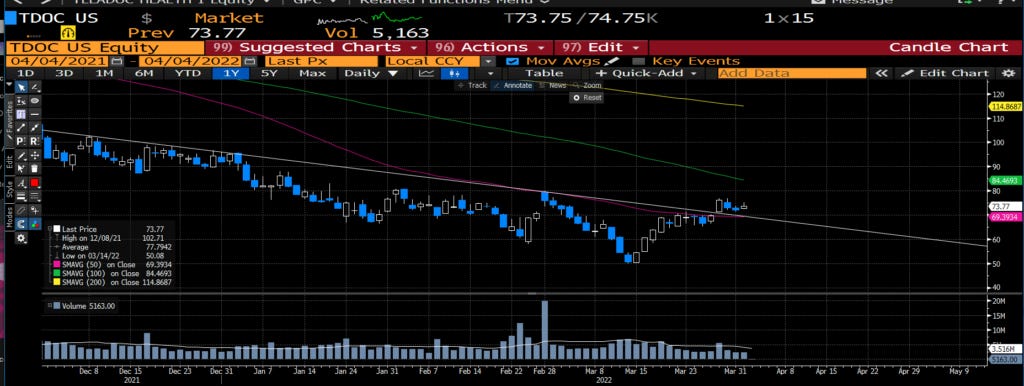
Task: Click the green SMAVG (100) legend swatch
Action: tap(57, 274)
